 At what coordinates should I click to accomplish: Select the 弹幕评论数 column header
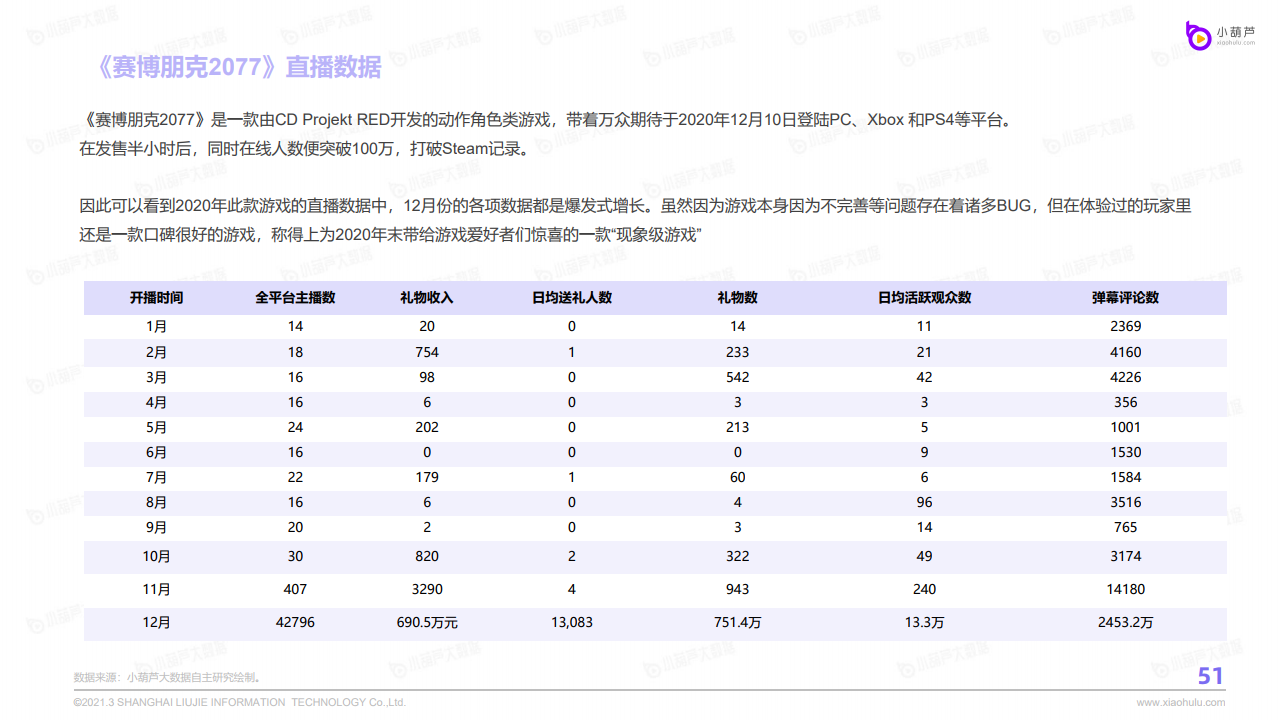coord(1125,298)
